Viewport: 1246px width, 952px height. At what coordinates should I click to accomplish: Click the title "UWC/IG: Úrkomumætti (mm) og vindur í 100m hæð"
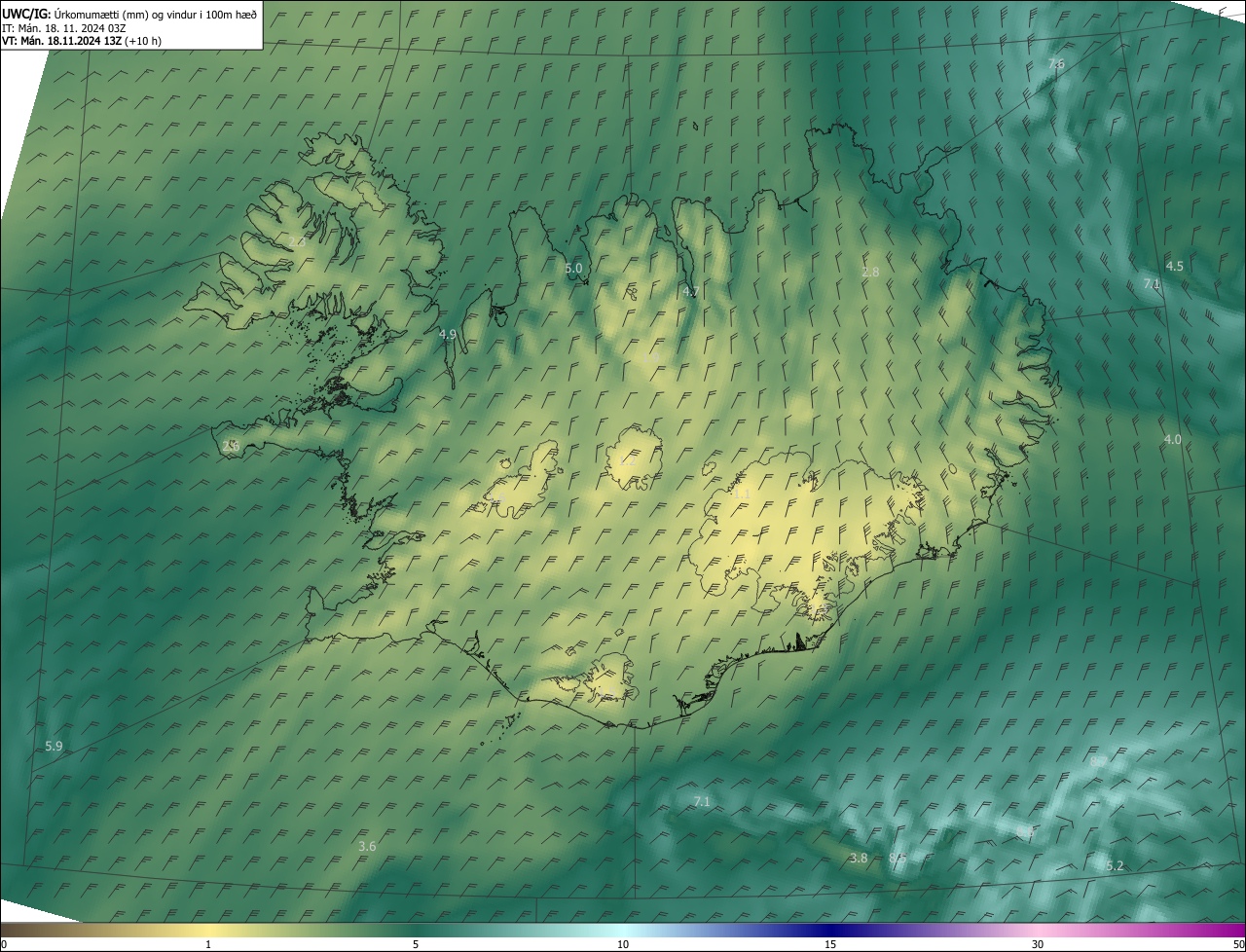(x=129, y=13)
